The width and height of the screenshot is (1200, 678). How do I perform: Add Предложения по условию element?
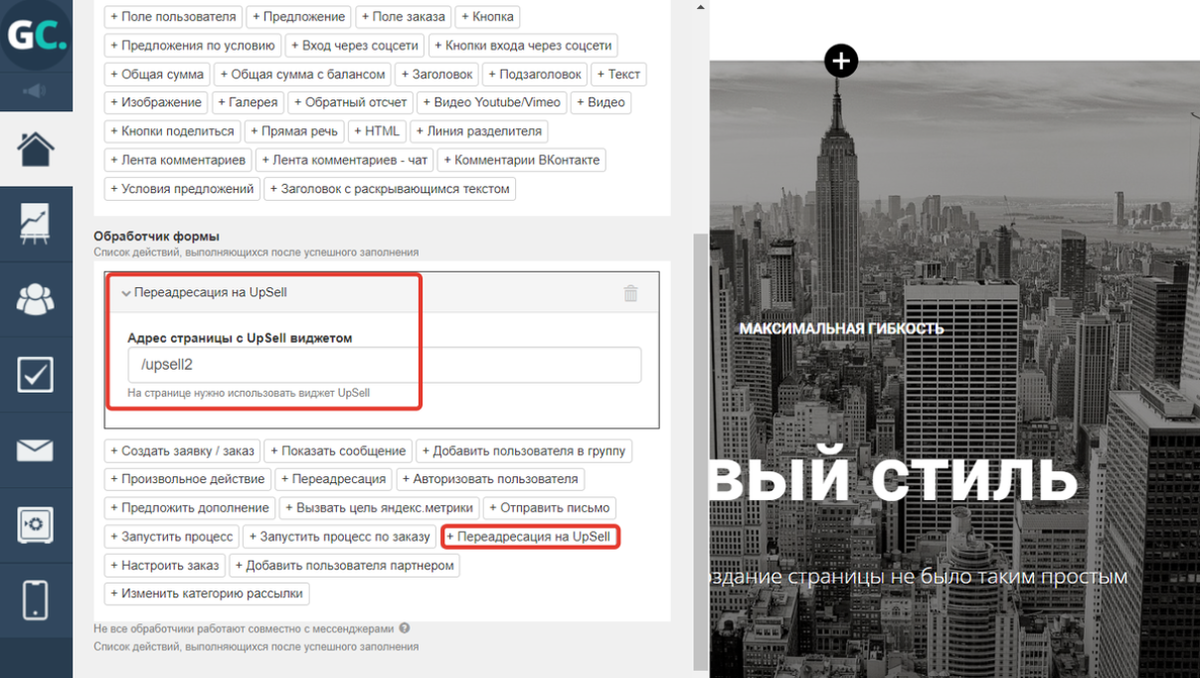(x=193, y=45)
